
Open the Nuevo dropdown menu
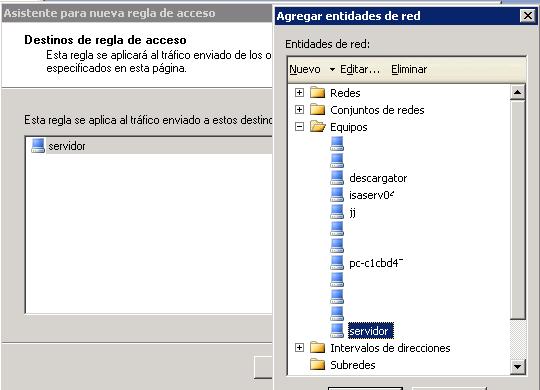(332, 69)
